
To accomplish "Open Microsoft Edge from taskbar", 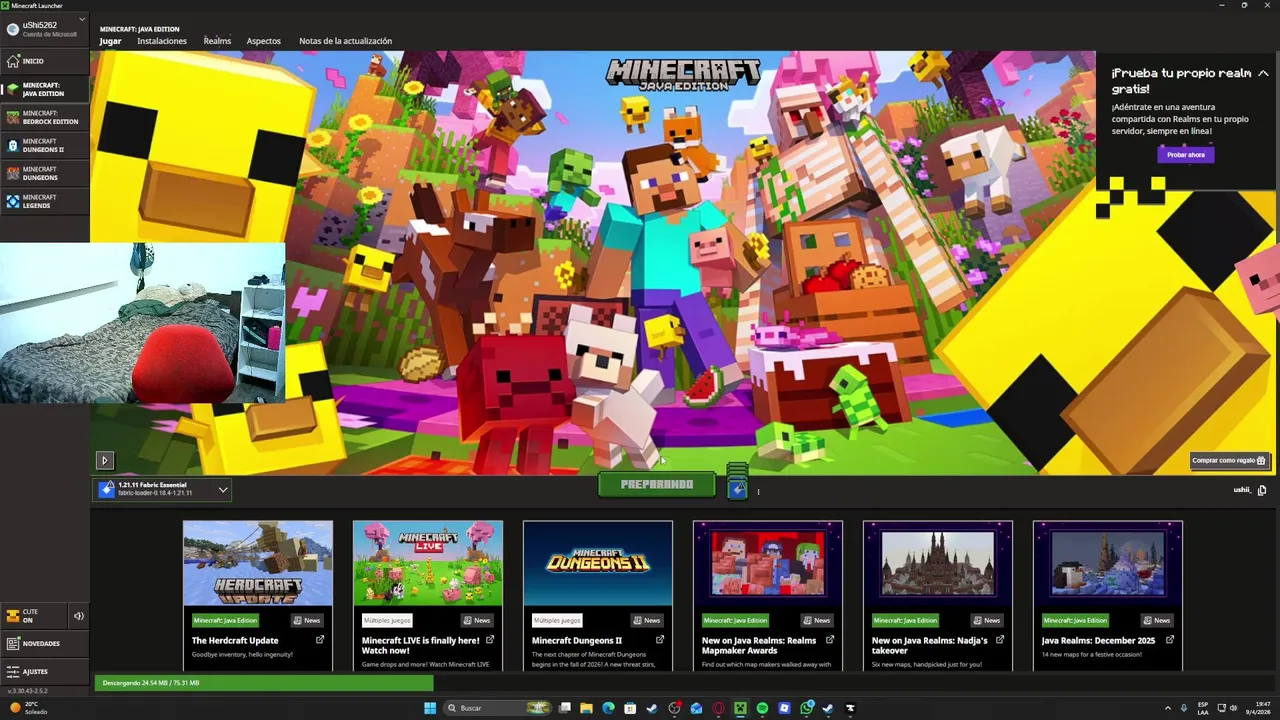I will [x=608, y=708].
